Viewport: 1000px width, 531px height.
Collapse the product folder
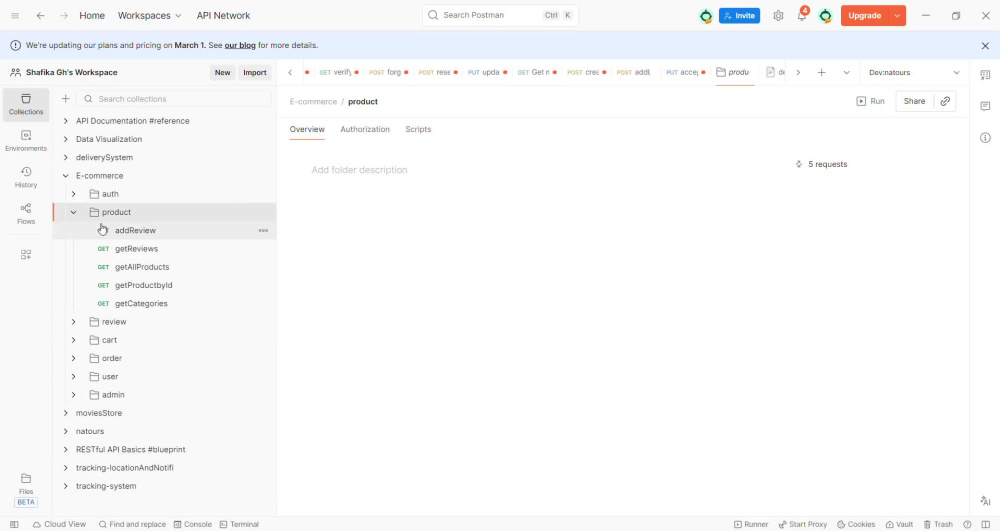[73, 212]
